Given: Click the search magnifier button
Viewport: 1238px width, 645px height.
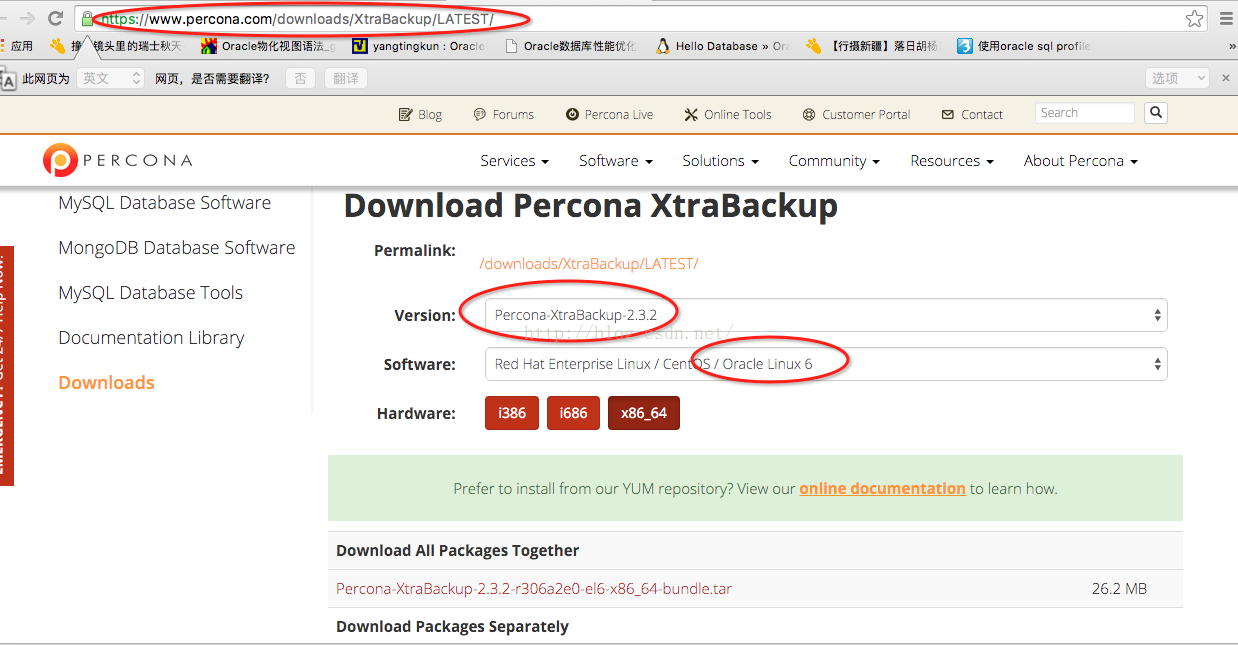Looking at the screenshot, I should 1156,113.
